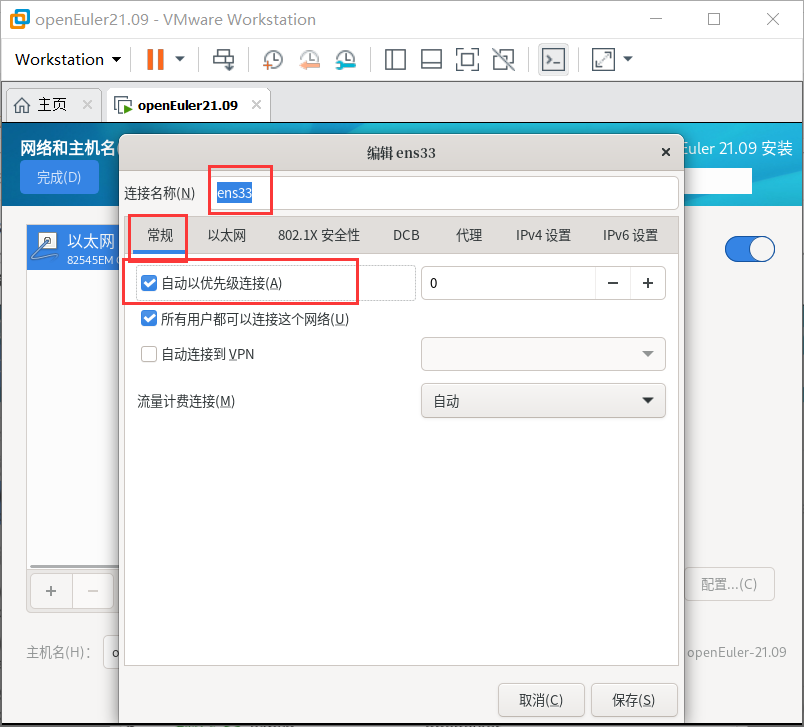804x727 pixels.
Task: Close the 编辑 ens33 dialog
Action: [x=666, y=152]
